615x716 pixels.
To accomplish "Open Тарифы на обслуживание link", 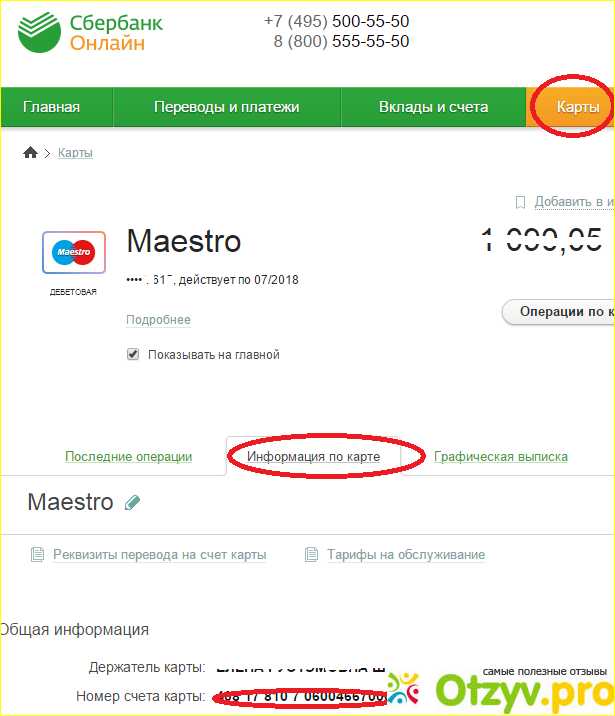I will pos(406,555).
